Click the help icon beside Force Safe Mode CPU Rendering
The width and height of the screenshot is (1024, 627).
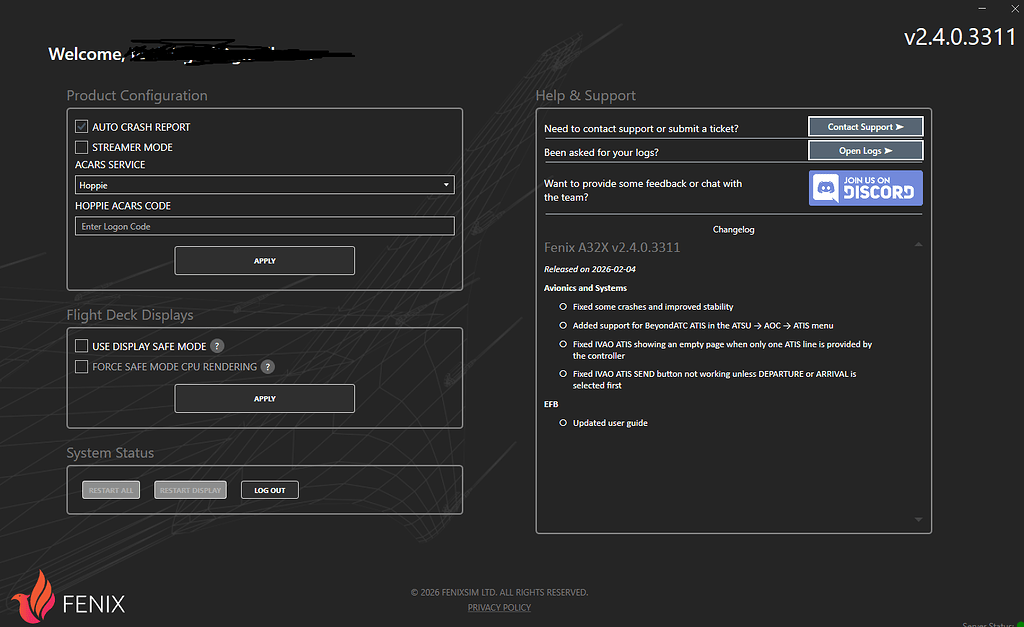pos(268,367)
